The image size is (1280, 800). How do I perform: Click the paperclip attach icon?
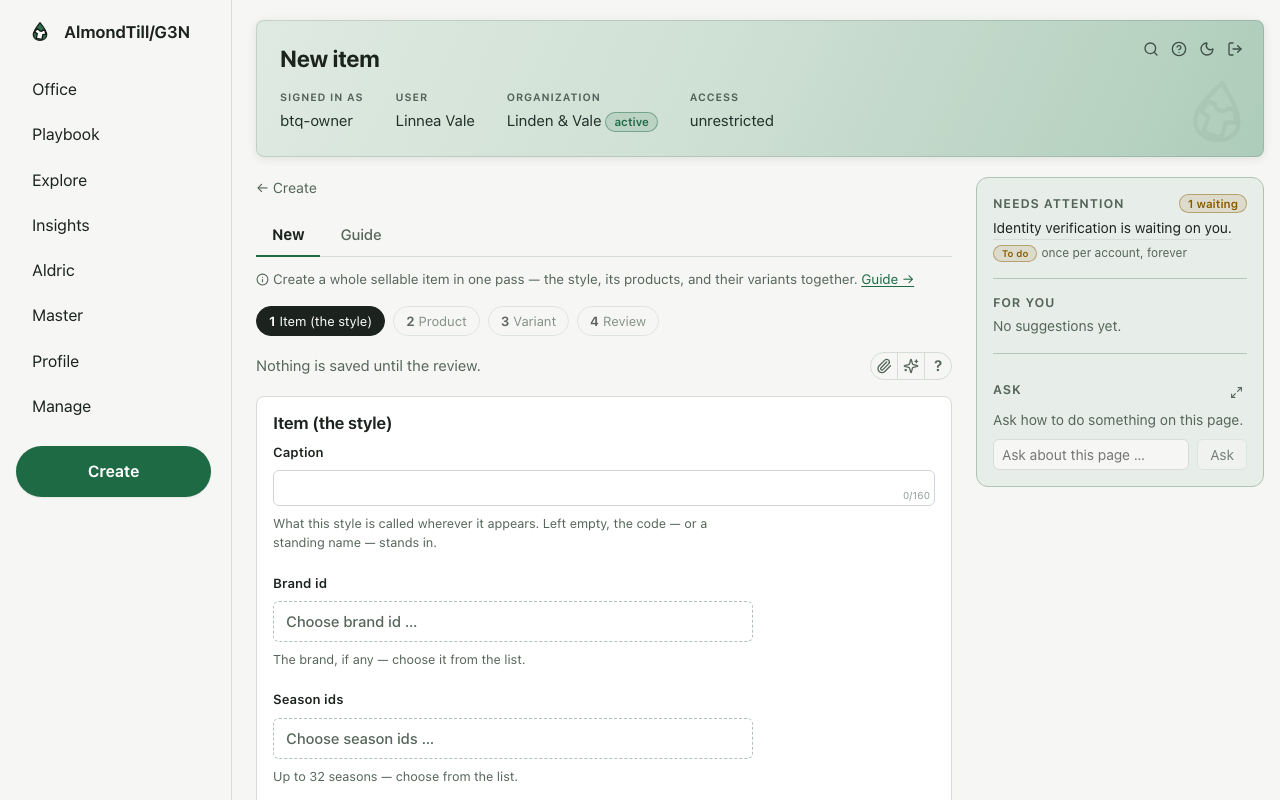884,366
